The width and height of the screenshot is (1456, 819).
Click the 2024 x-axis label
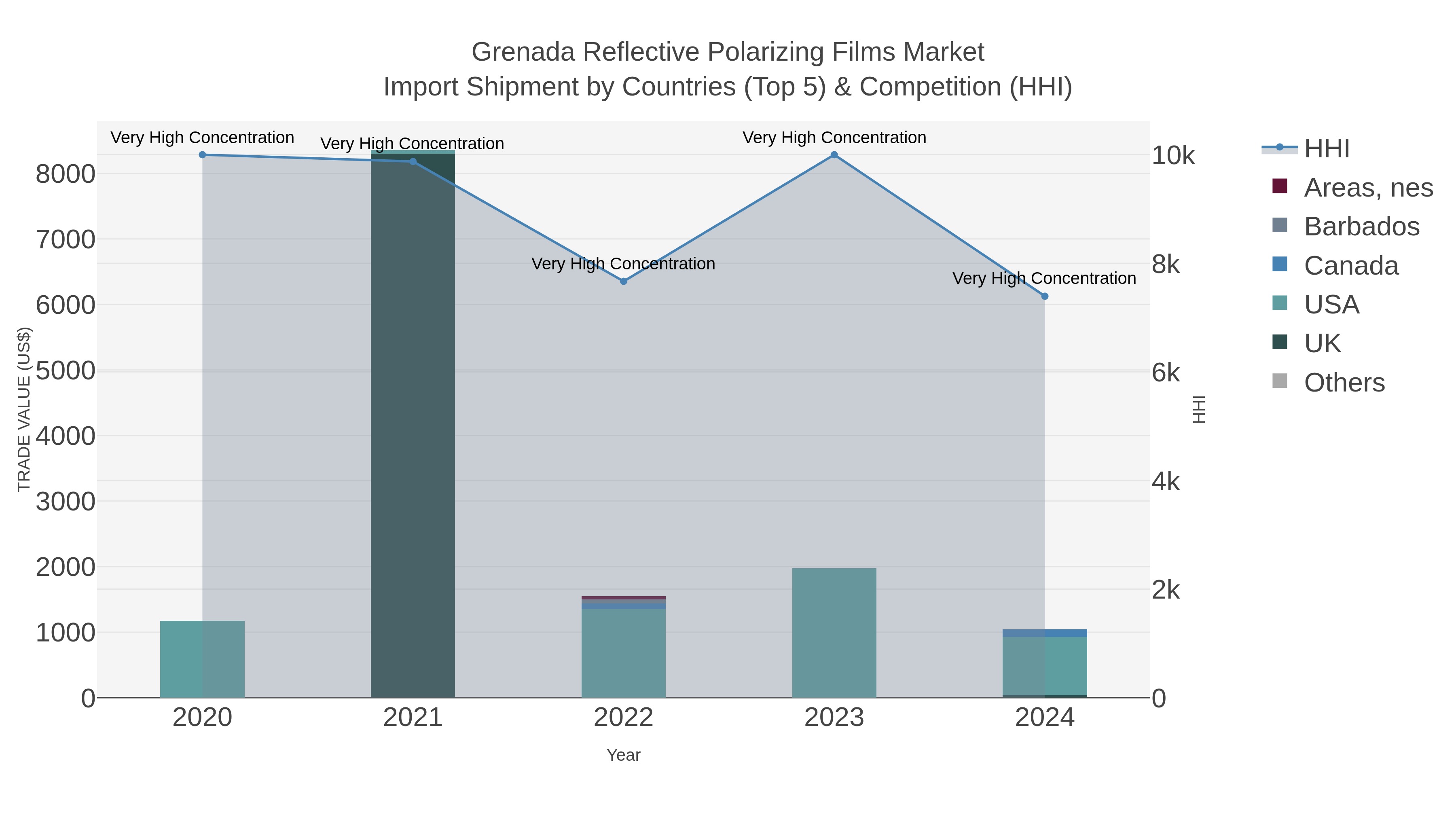point(1045,718)
